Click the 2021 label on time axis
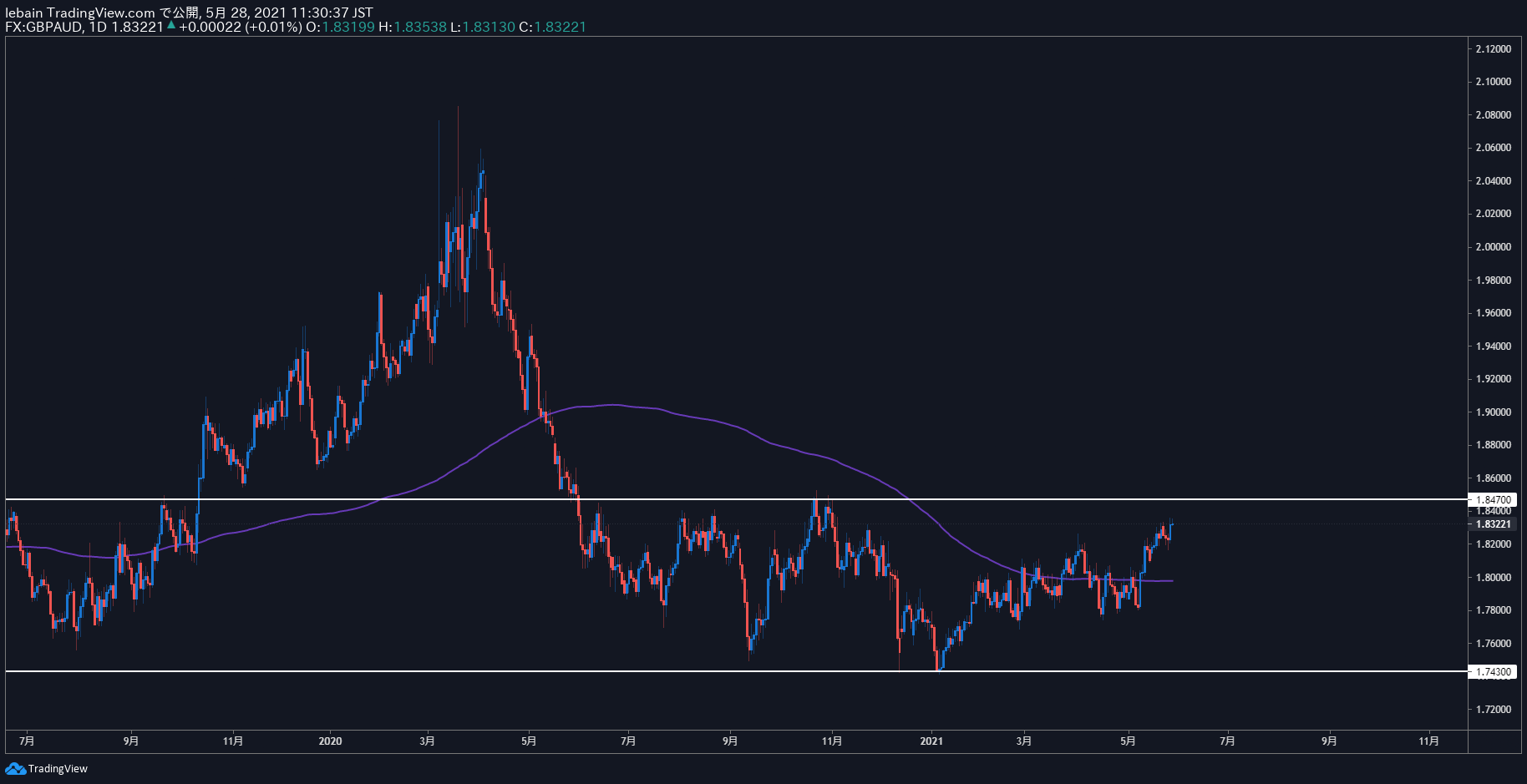This screenshot has width=1527, height=784. [x=931, y=741]
